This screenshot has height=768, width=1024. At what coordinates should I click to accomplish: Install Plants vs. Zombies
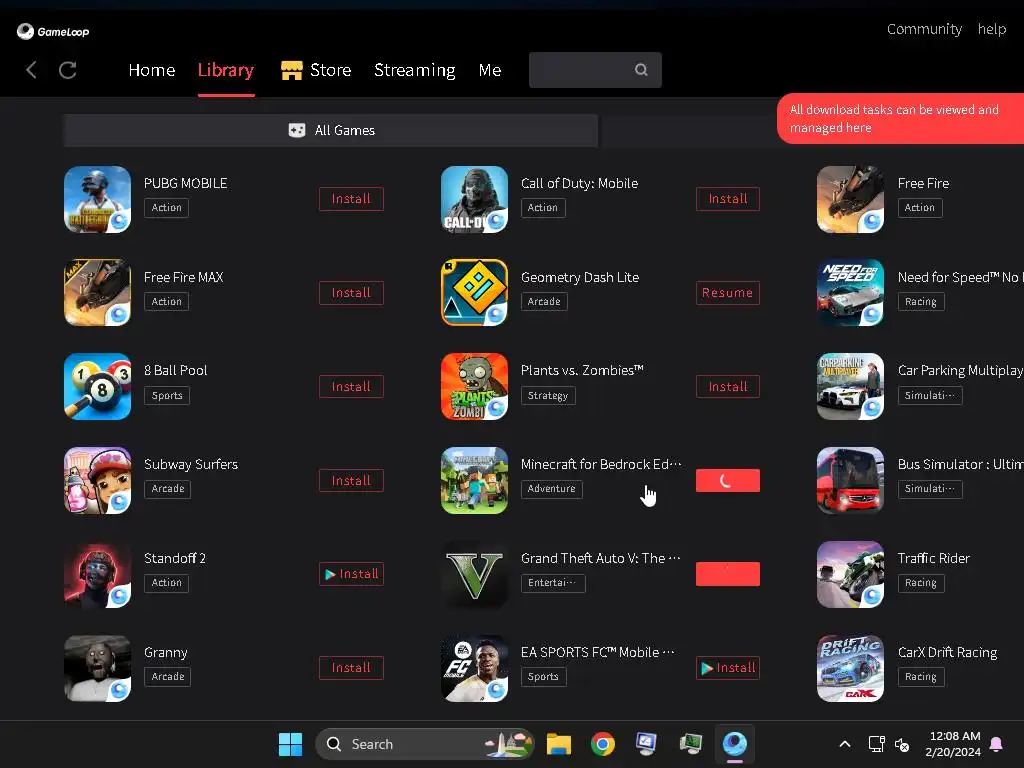pos(728,387)
